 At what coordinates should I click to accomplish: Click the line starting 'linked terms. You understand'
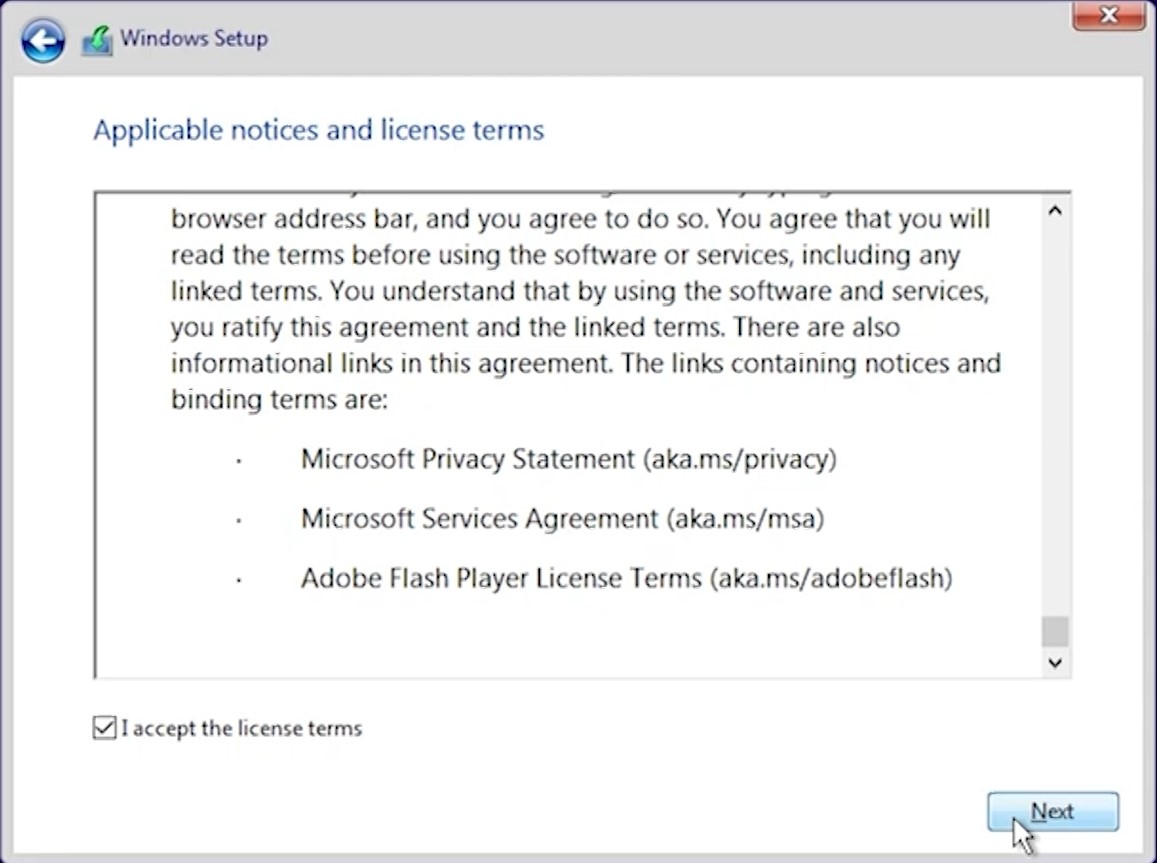[x=579, y=291]
